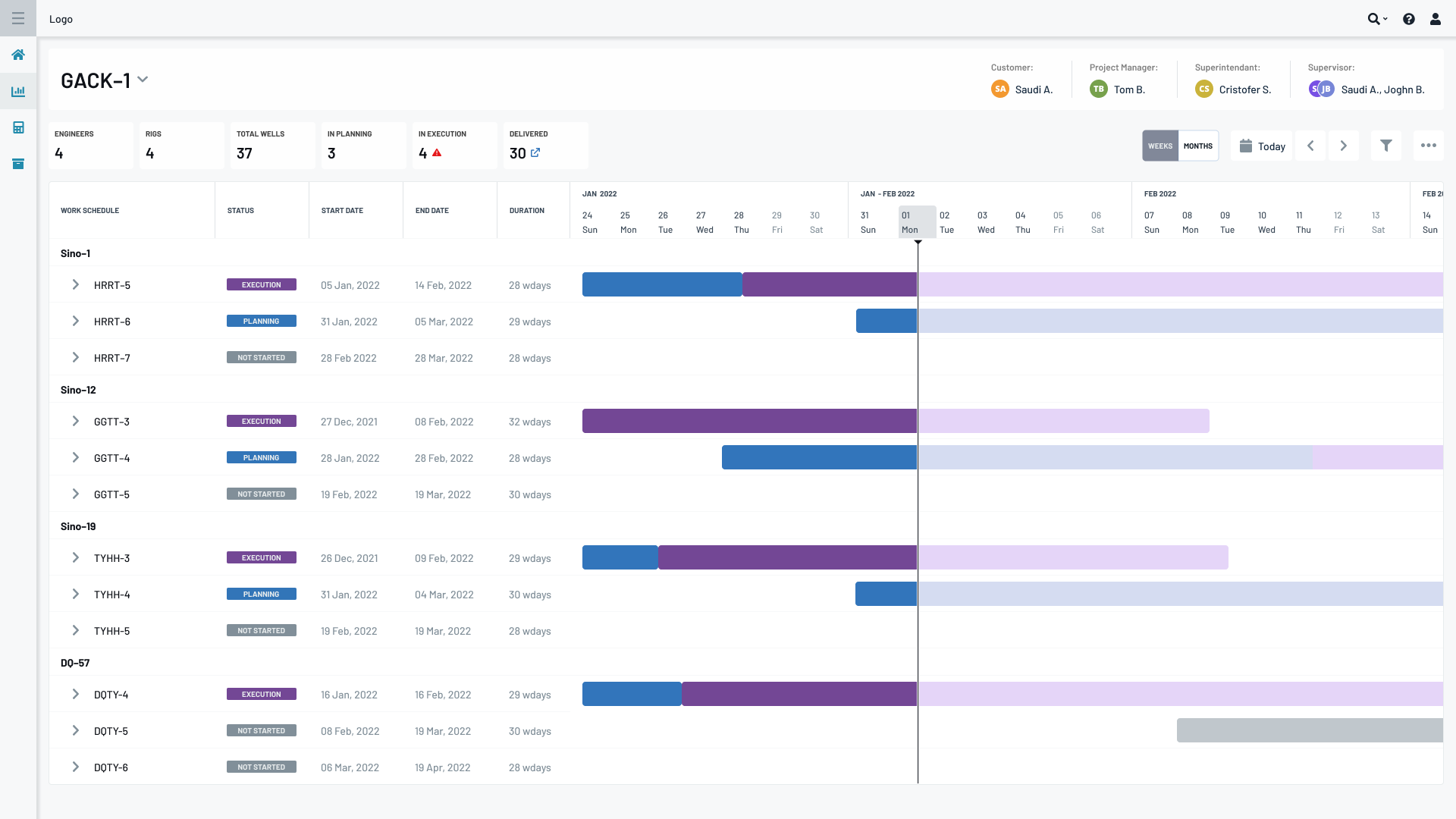Go to the Home sidebar icon

click(x=18, y=55)
